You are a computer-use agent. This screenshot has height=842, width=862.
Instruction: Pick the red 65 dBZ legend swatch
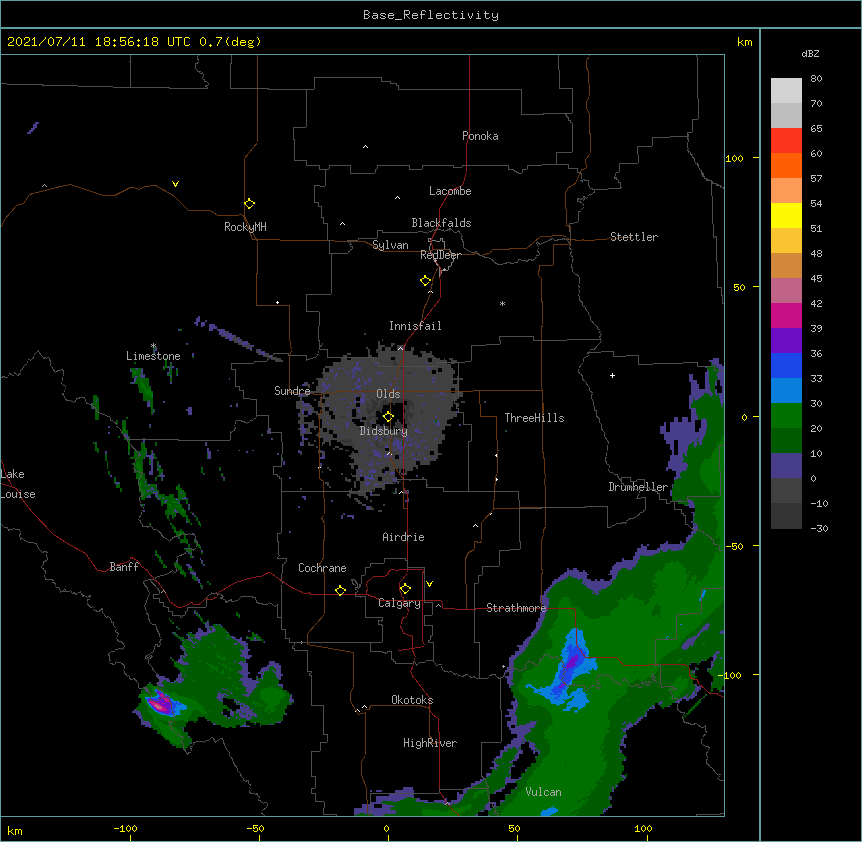coord(786,140)
